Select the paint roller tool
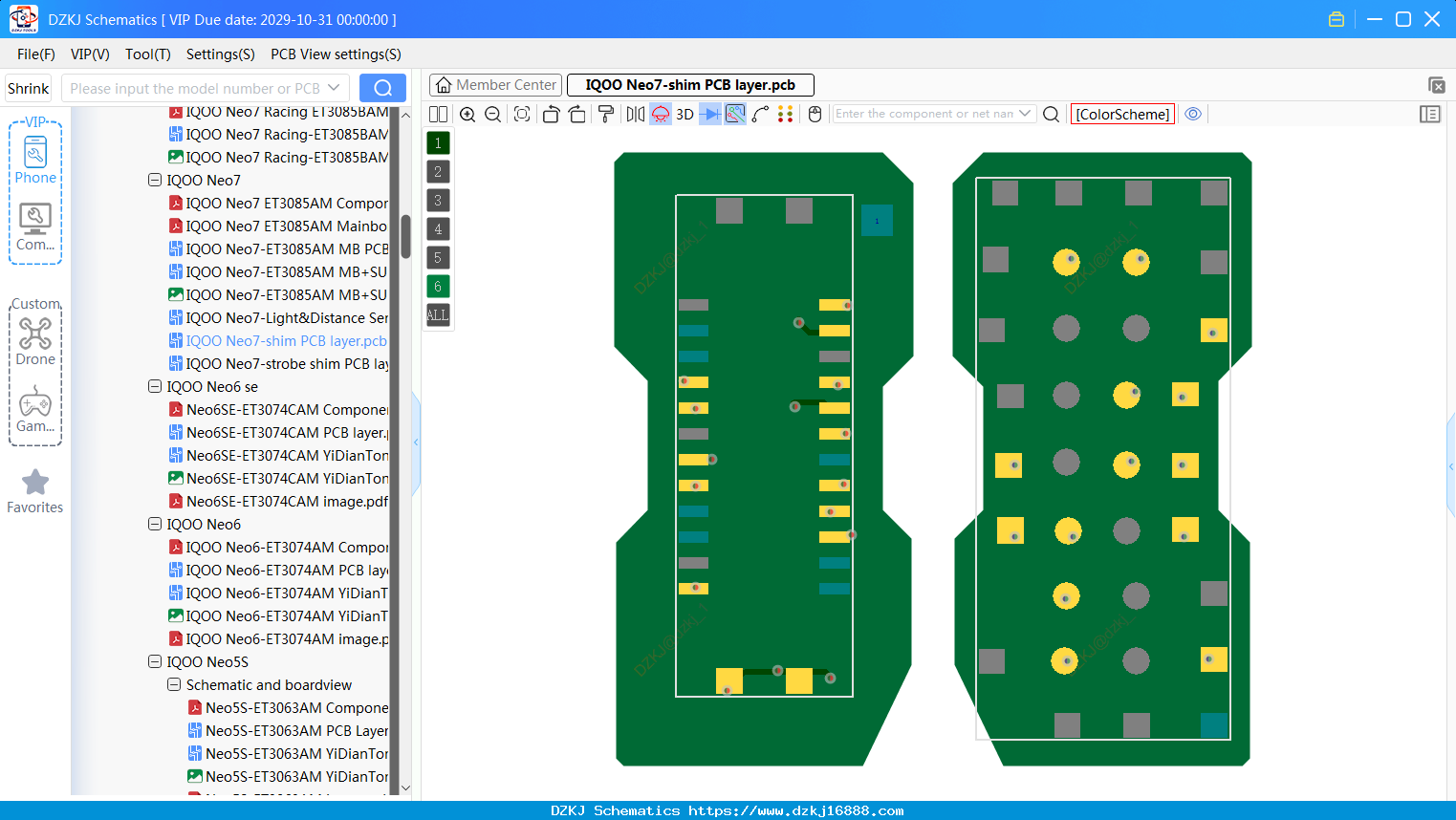 [606, 115]
